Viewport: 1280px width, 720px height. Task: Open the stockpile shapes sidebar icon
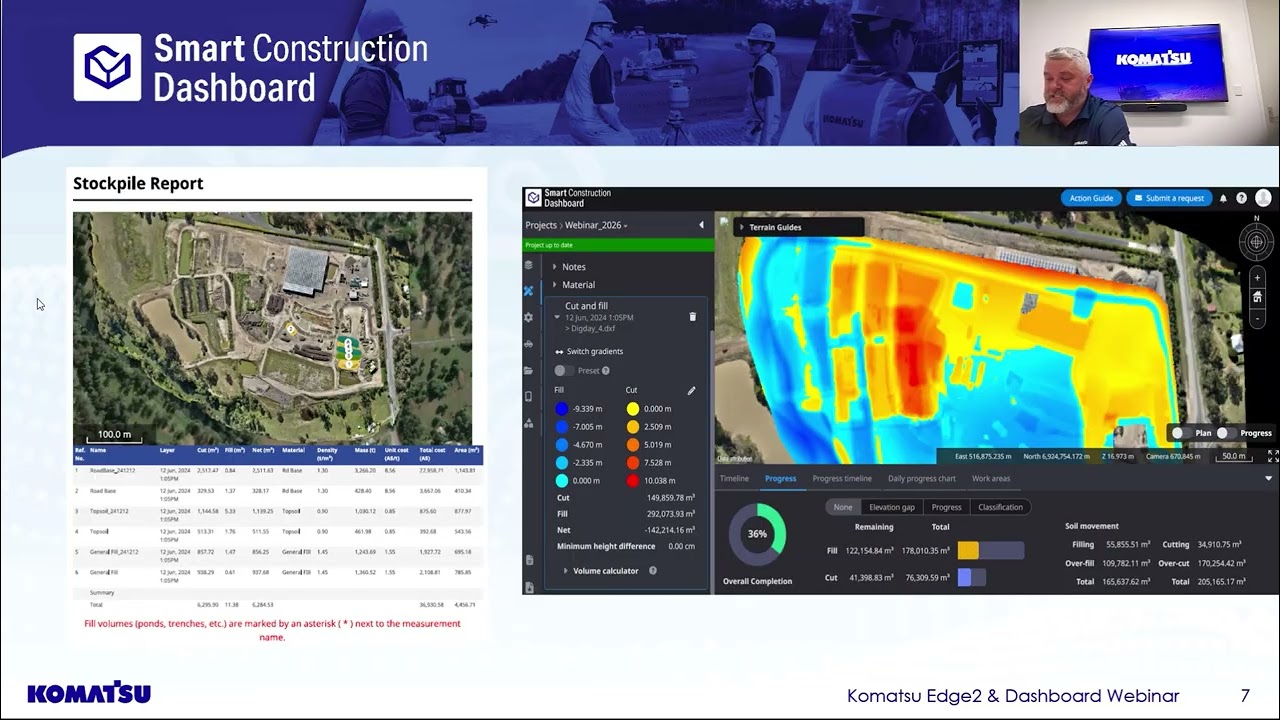529,423
